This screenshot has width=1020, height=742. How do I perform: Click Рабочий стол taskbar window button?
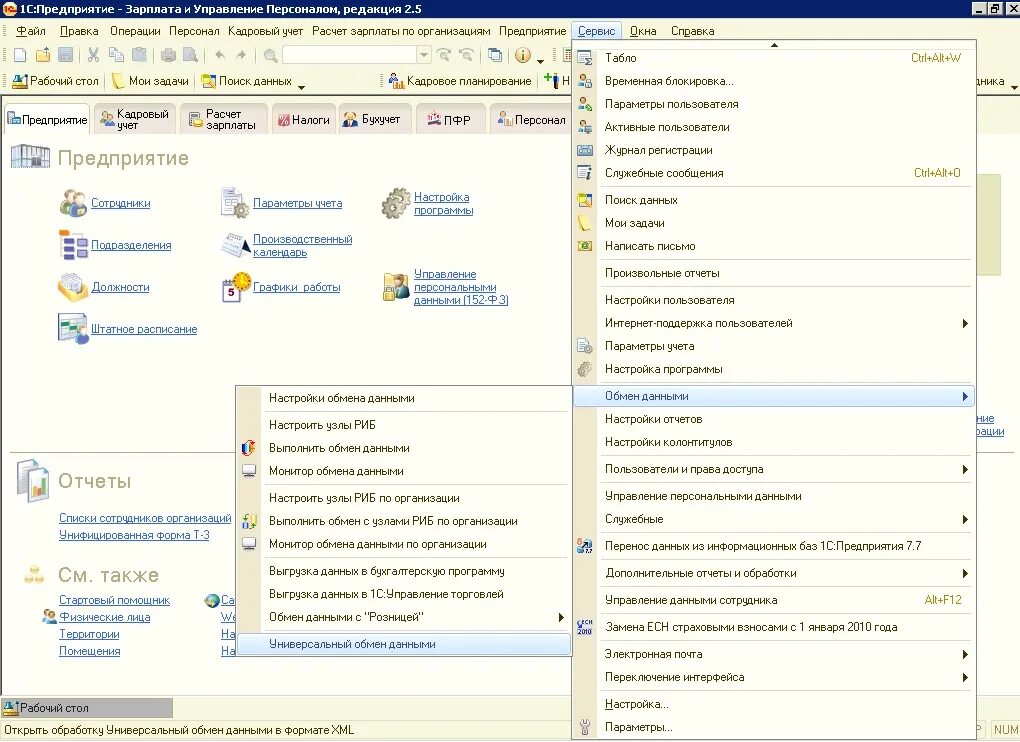[x=87, y=708]
